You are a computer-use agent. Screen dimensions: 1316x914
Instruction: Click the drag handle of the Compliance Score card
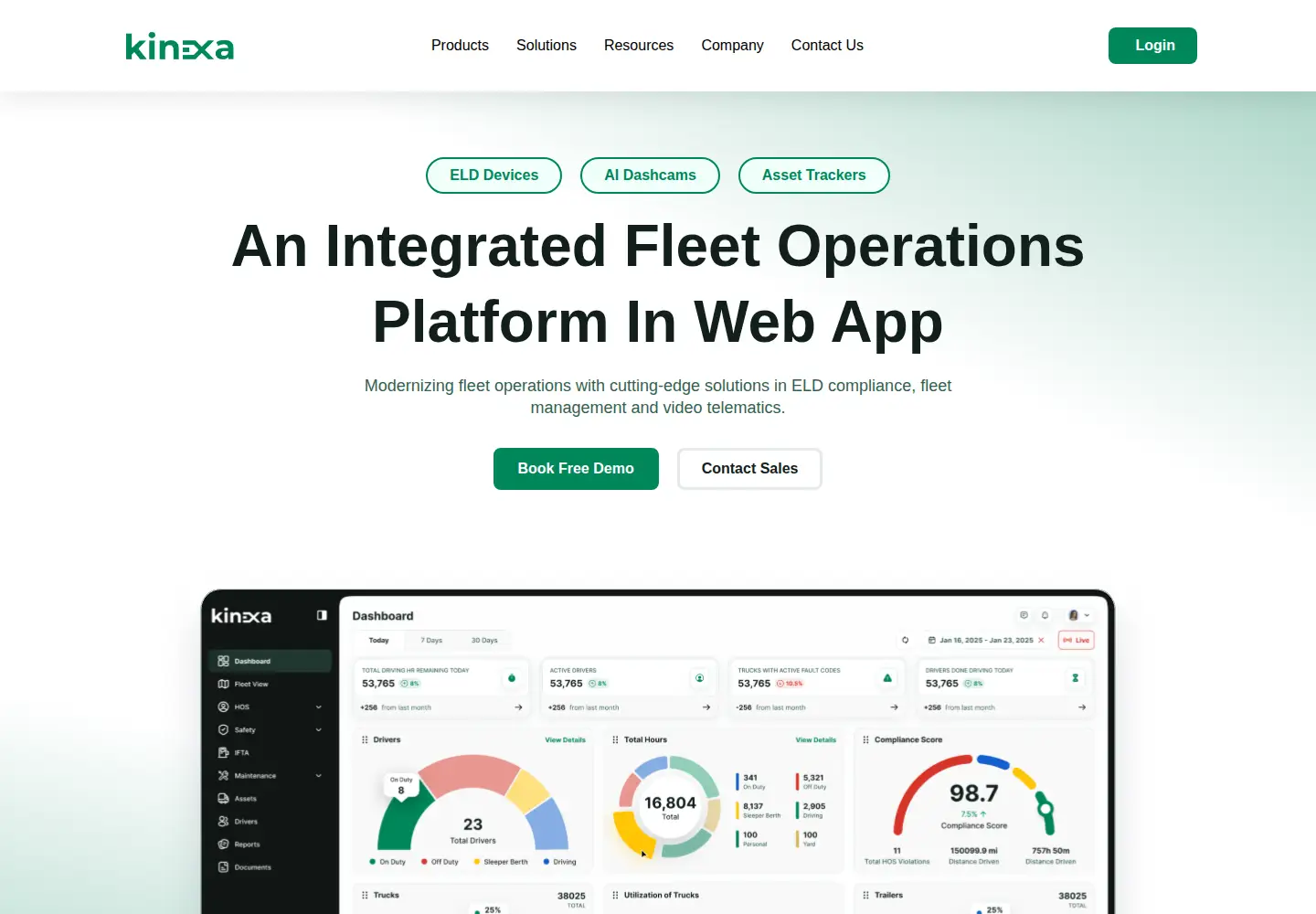865,739
